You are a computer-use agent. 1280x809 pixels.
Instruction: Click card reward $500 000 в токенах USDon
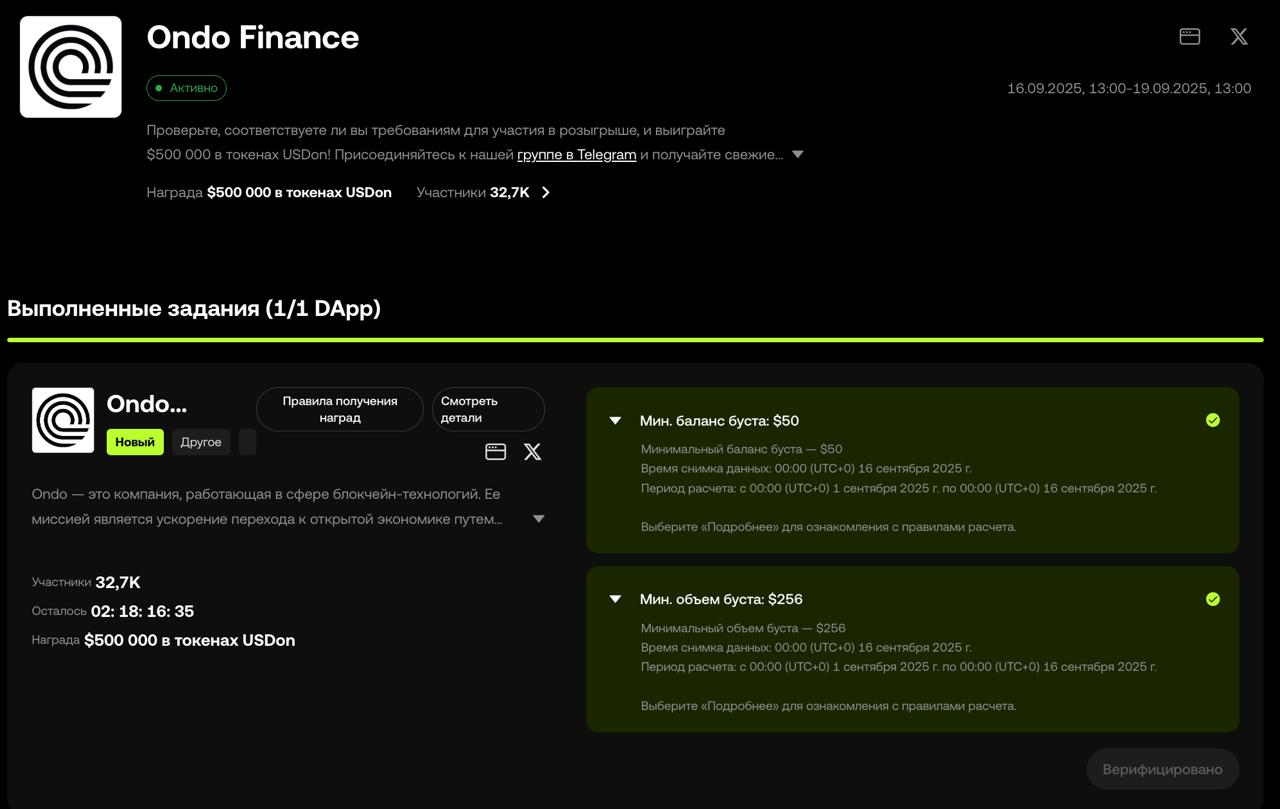pos(190,640)
